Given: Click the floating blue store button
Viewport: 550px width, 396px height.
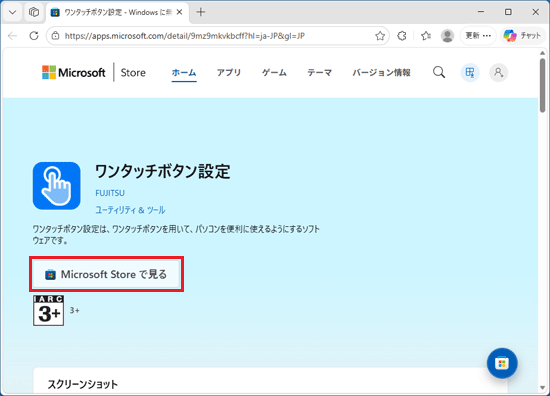Looking at the screenshot, I should coord(502,363).
